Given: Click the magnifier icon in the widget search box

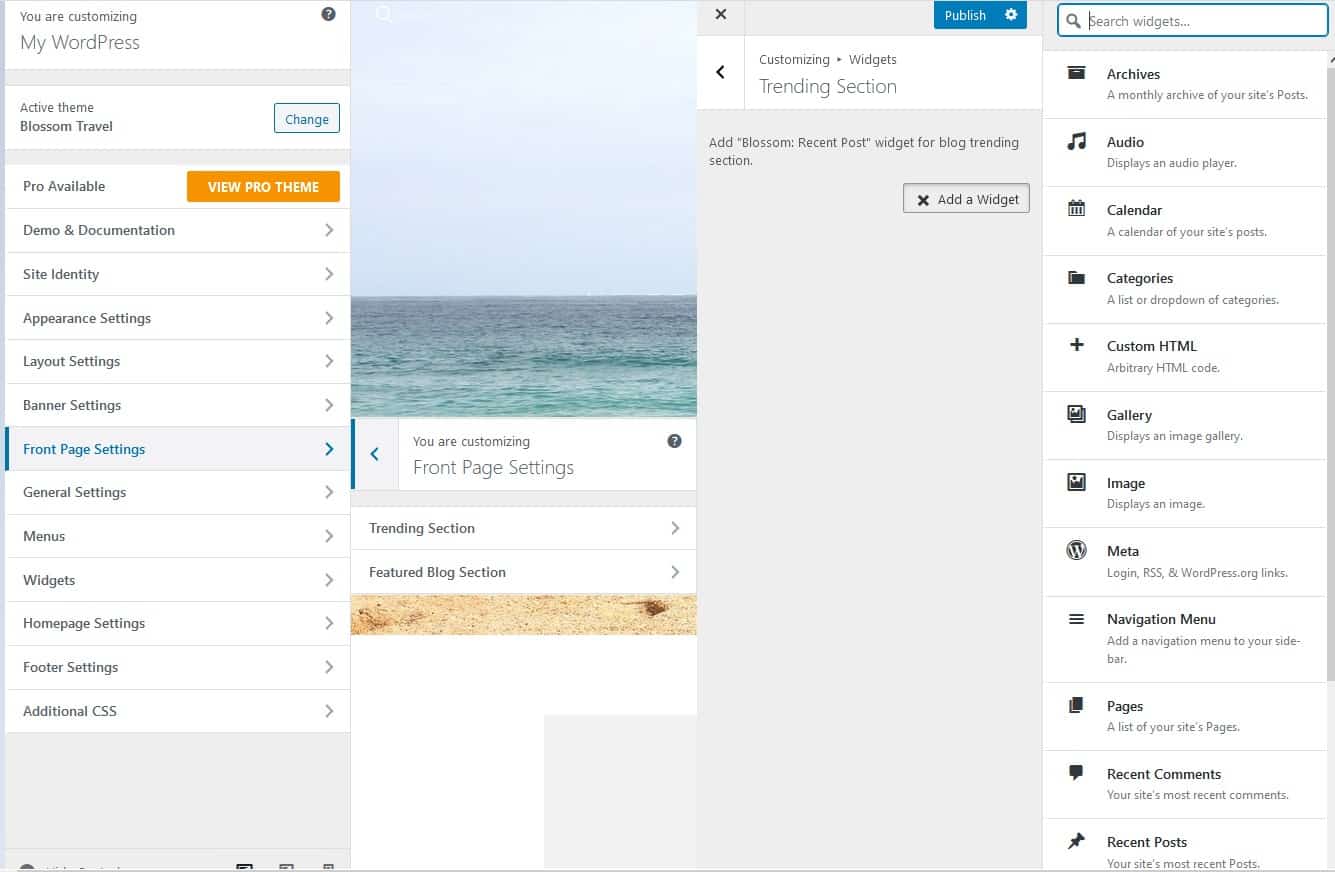Looking at the screenshot, I should tap(1074, 21).
